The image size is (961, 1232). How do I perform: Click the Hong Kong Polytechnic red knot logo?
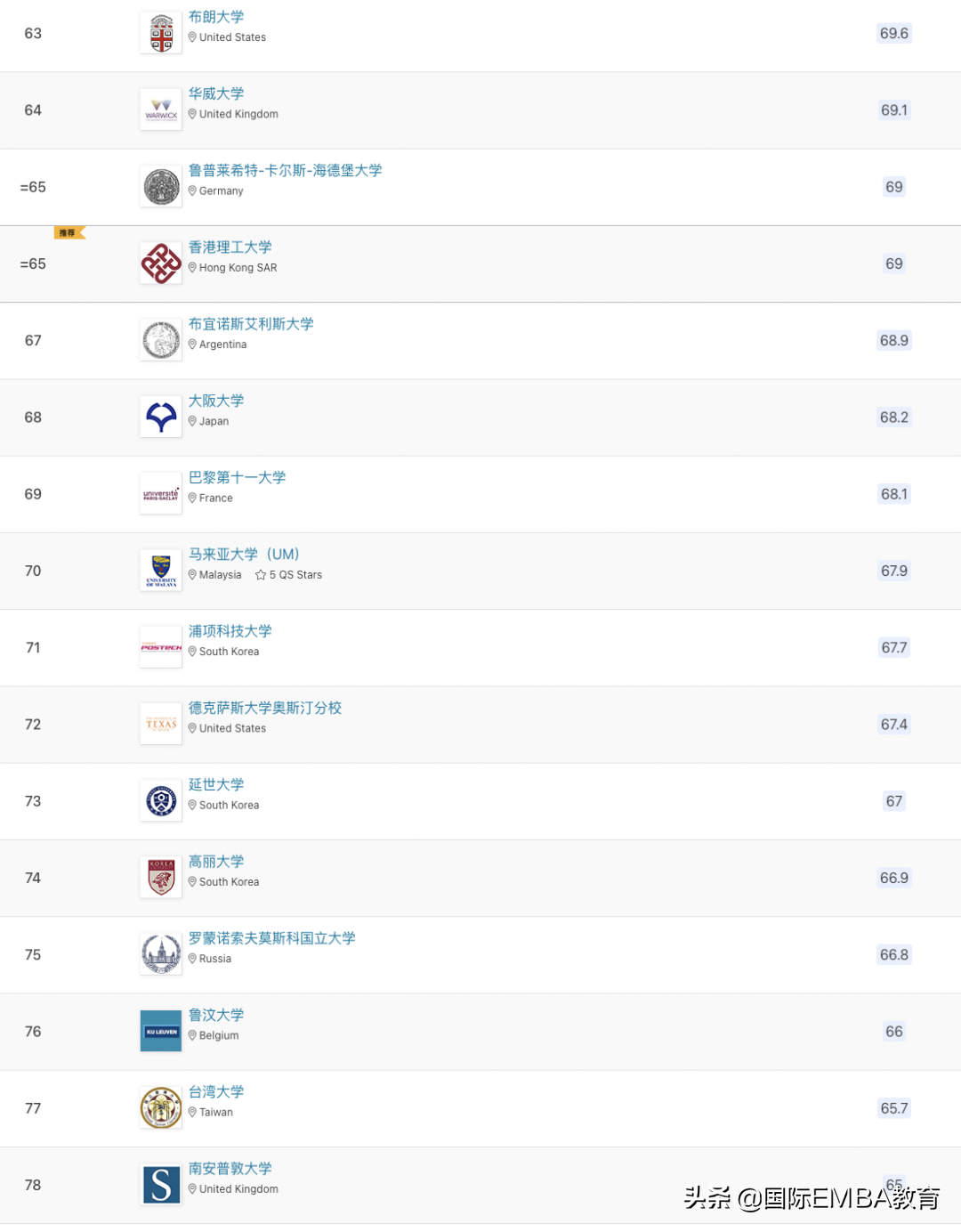tap(161, 263)
